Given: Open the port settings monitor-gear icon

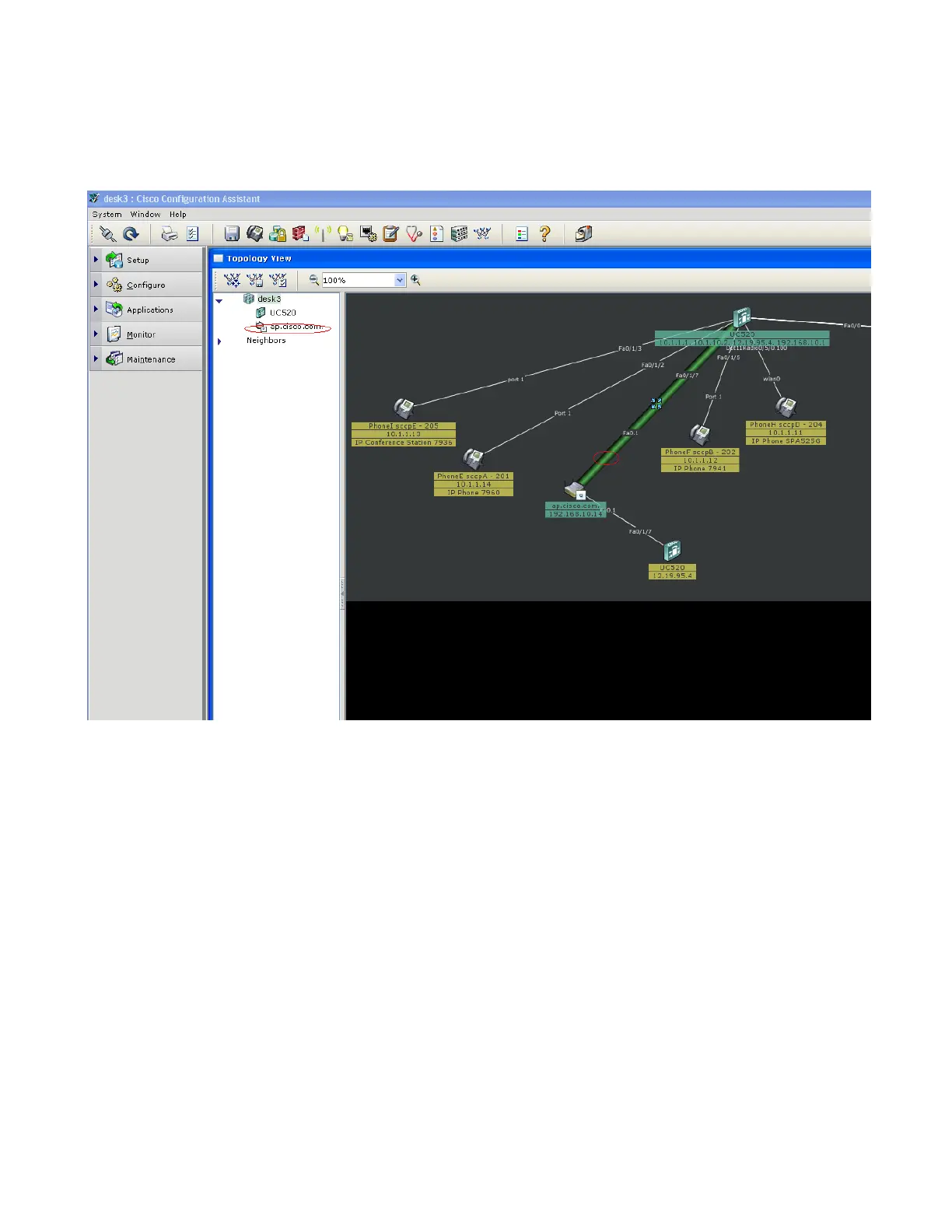Looking at the screenshot, I should (369, 233).
